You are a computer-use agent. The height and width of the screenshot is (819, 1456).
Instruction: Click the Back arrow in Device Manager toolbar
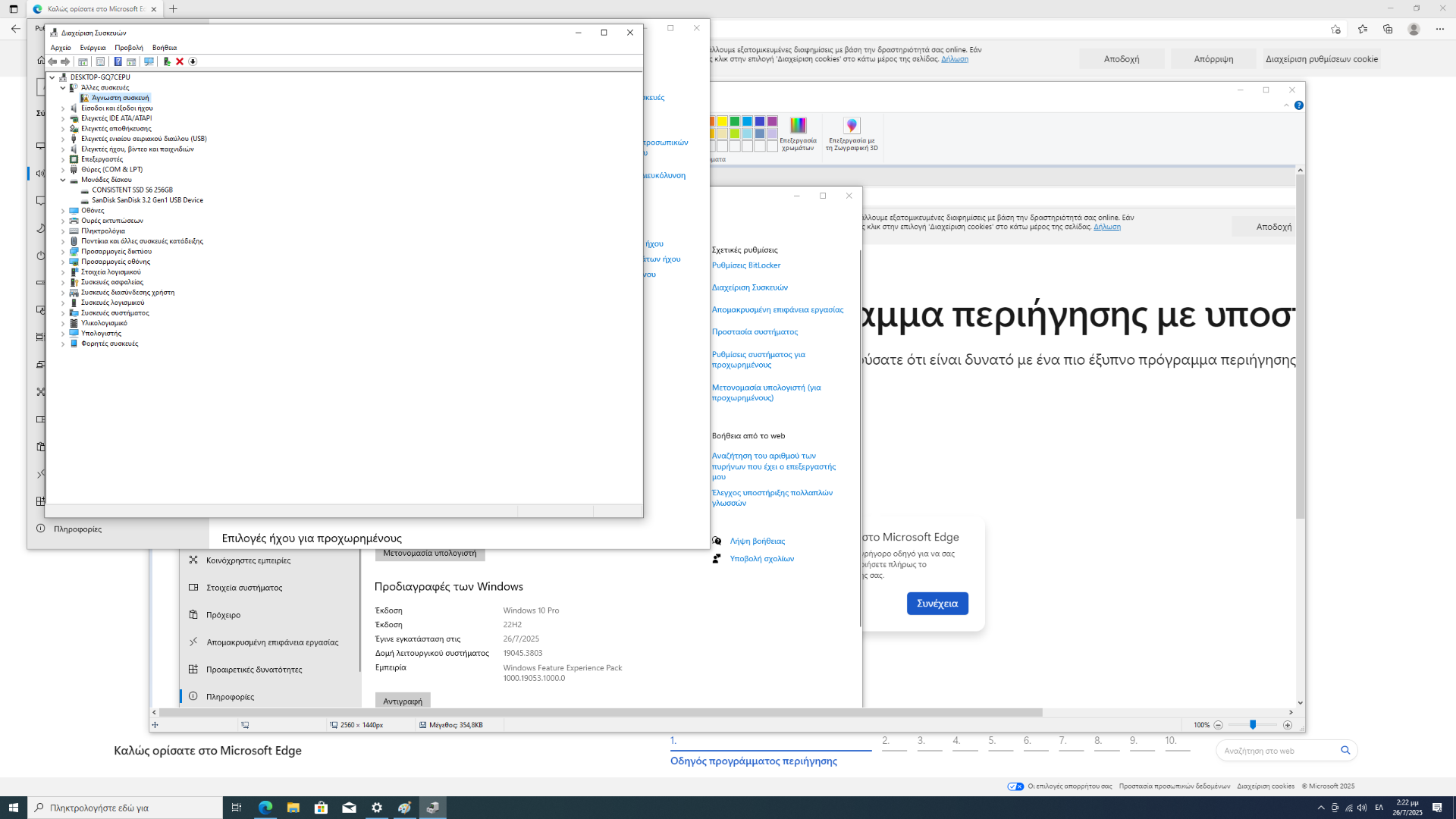click(x=52, y=61)
